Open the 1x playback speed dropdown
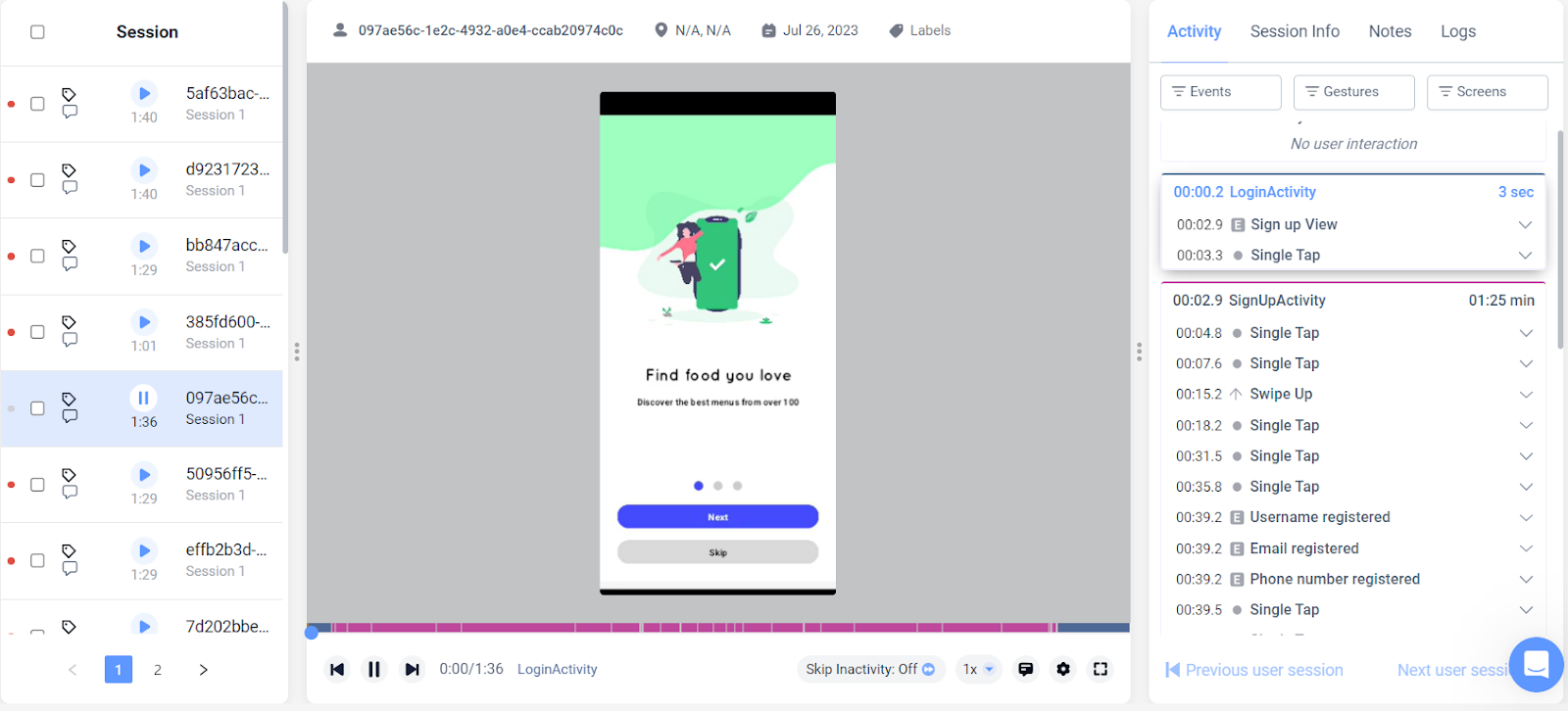Viewport: 1568px width, 711px height. click(978, 669)
